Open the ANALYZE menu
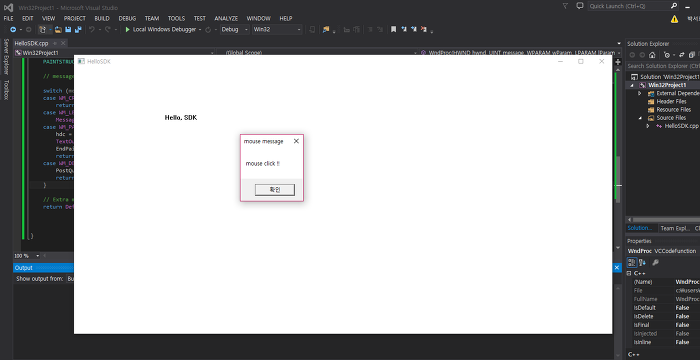This screenshot has width=700, height=360. coord(226,18)
